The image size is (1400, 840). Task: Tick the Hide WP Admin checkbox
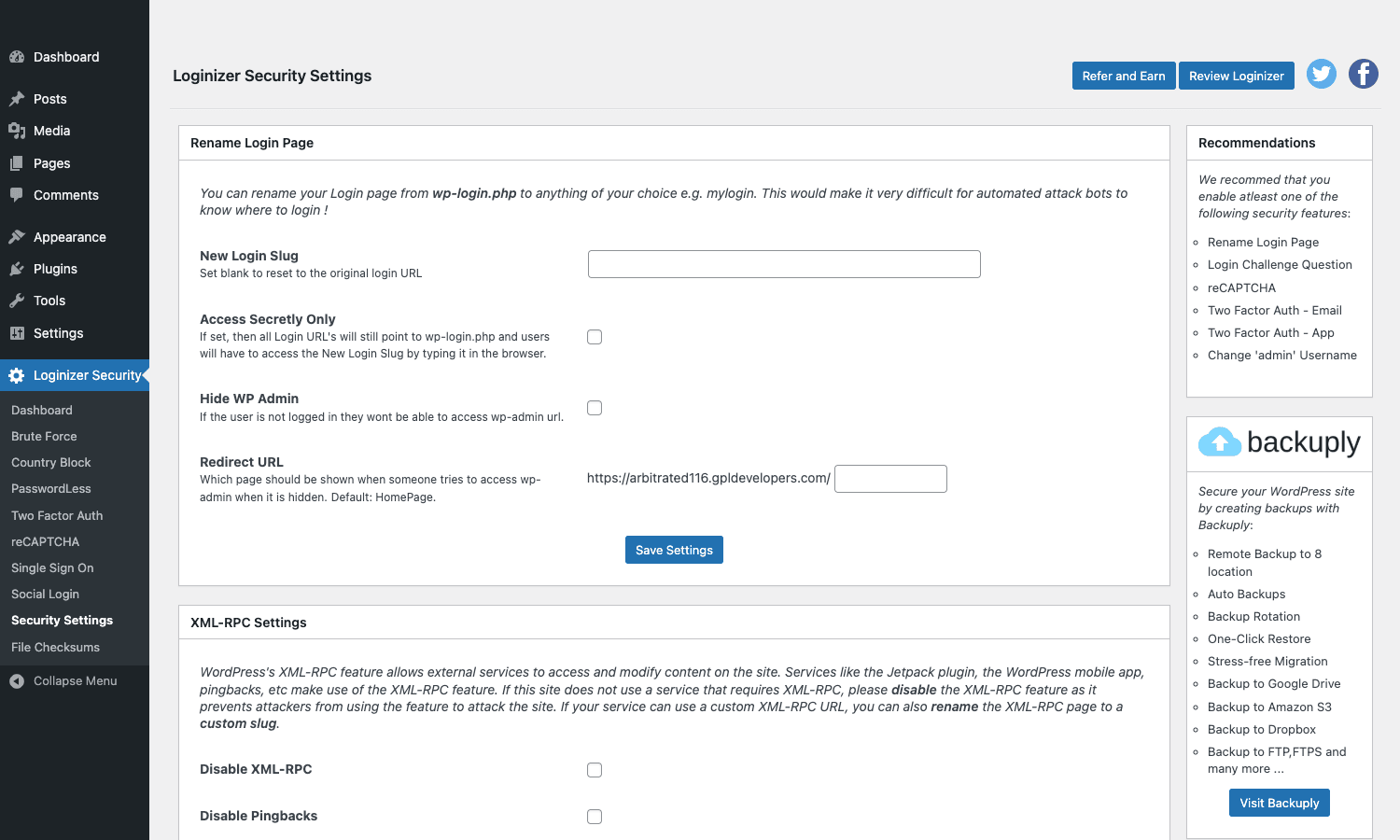[x=595, y=408]
